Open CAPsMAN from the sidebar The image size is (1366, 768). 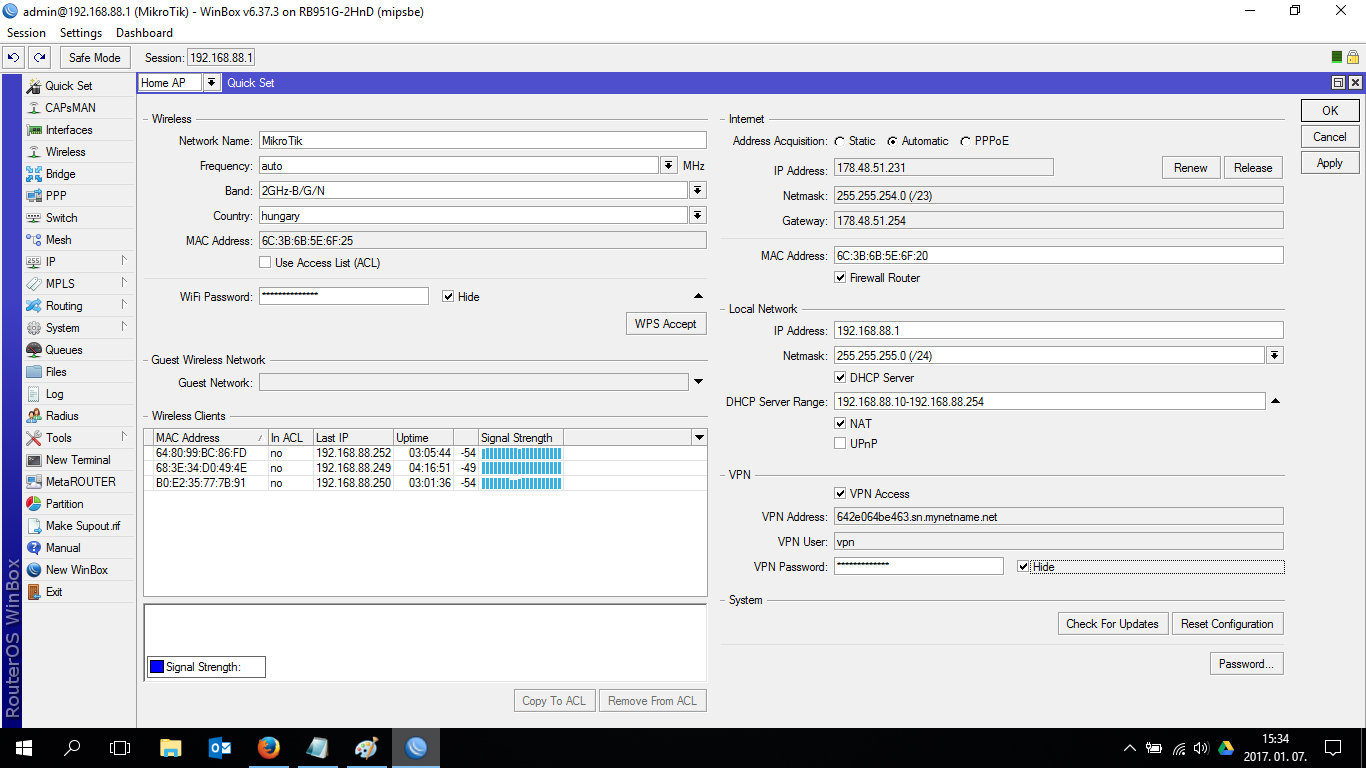(x=70, y=108)
